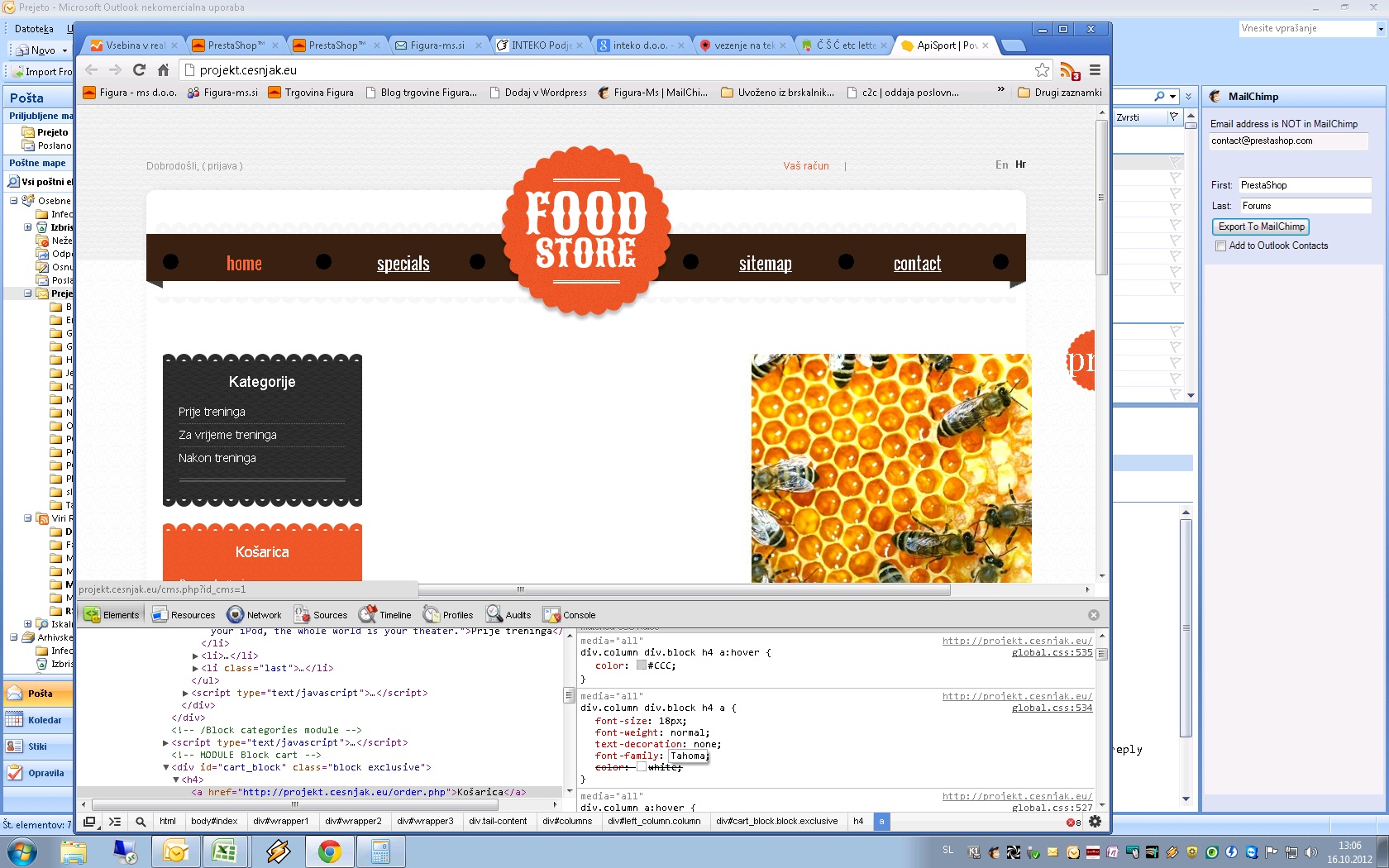Open the Koledar pane in Outlook
This screenshot has width=1389, height=868.
[37, 720]
